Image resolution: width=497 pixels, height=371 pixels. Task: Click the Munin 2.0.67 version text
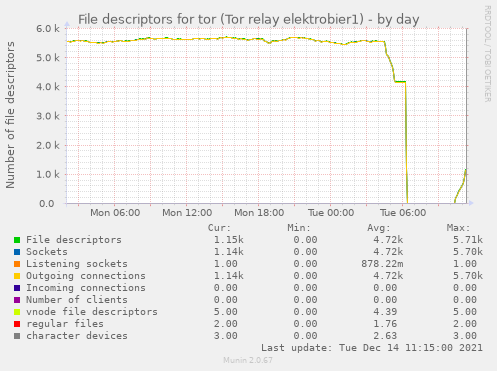point(248,360)
